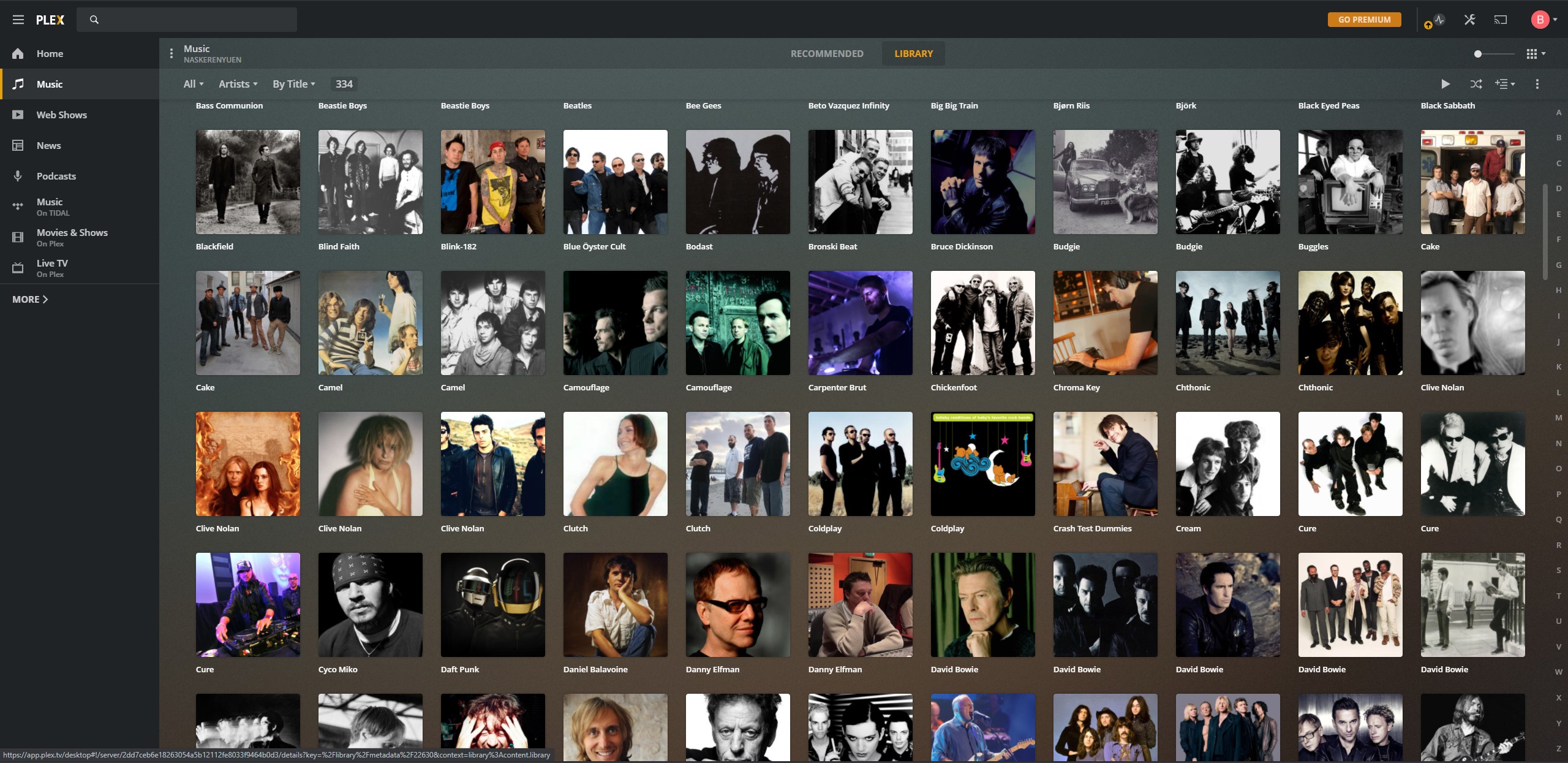
Task: Open settings wrench icon
Action: [x=1470, y=20]
